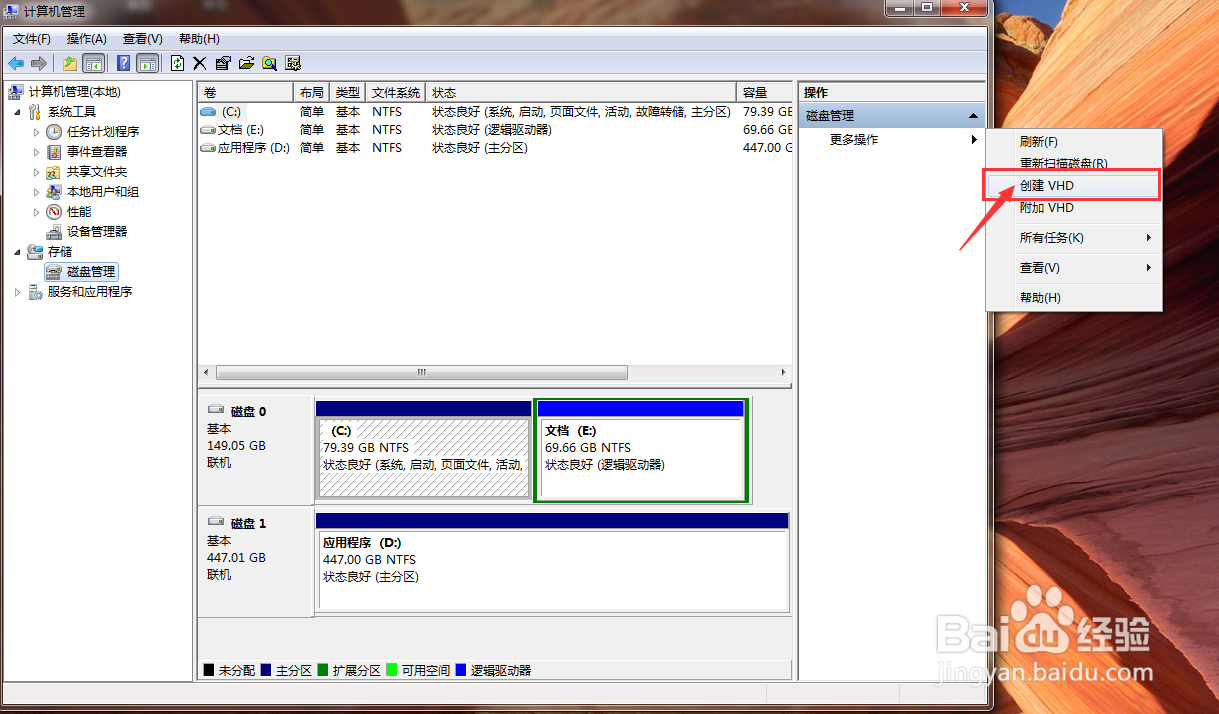1219x714 pixels.
Task: Select 系统工具 tree node
Action: coord(72,112)
